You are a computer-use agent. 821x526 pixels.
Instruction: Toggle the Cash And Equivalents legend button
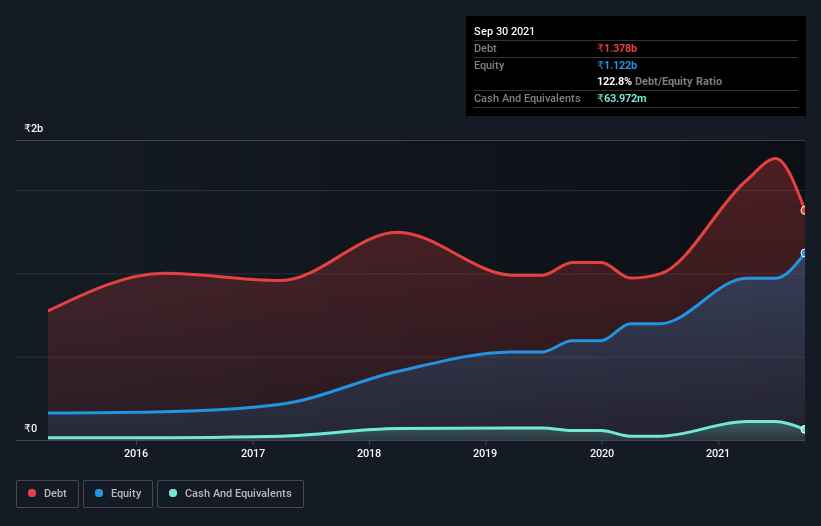coord(230,494)
